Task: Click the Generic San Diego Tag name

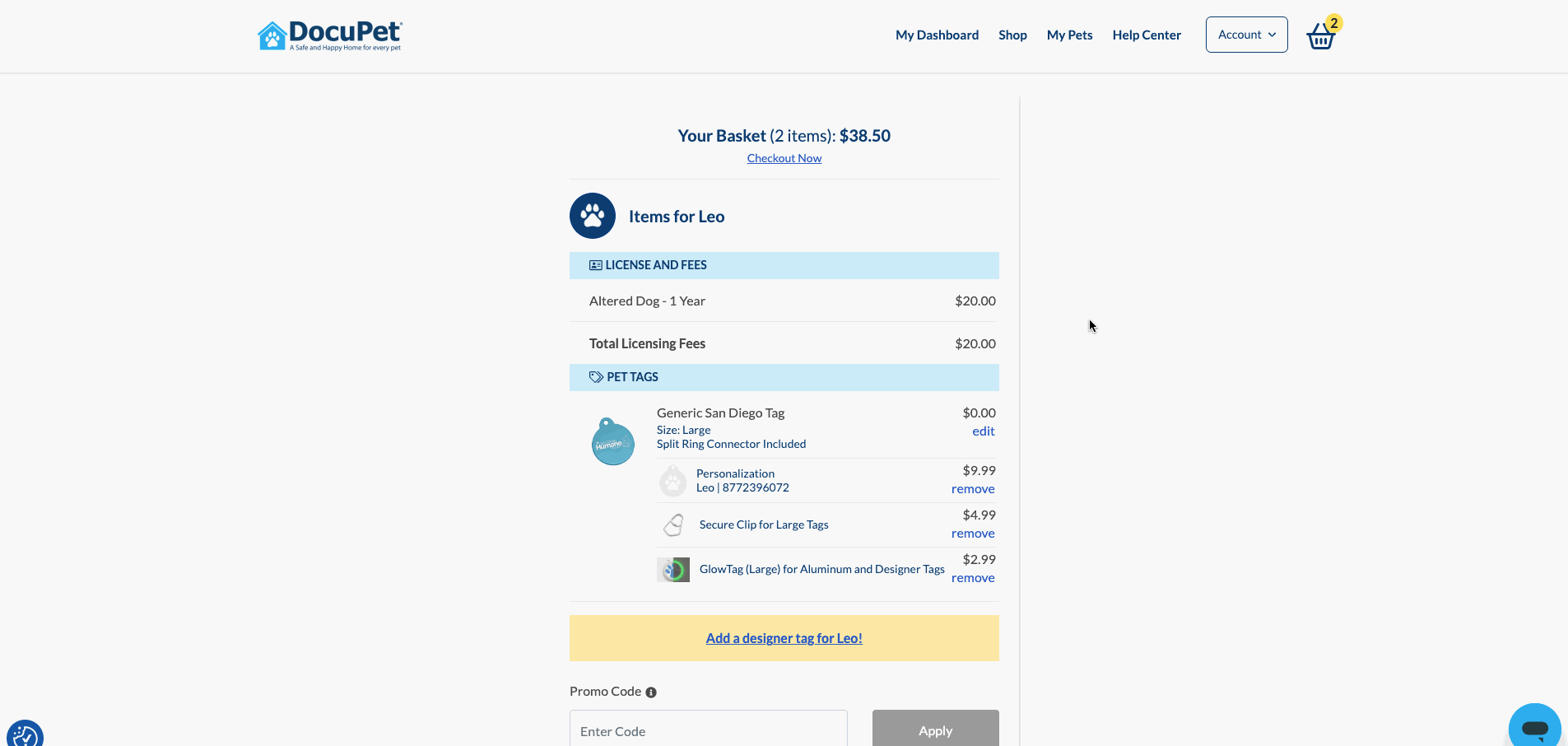Action: click(x=720, y=413)
